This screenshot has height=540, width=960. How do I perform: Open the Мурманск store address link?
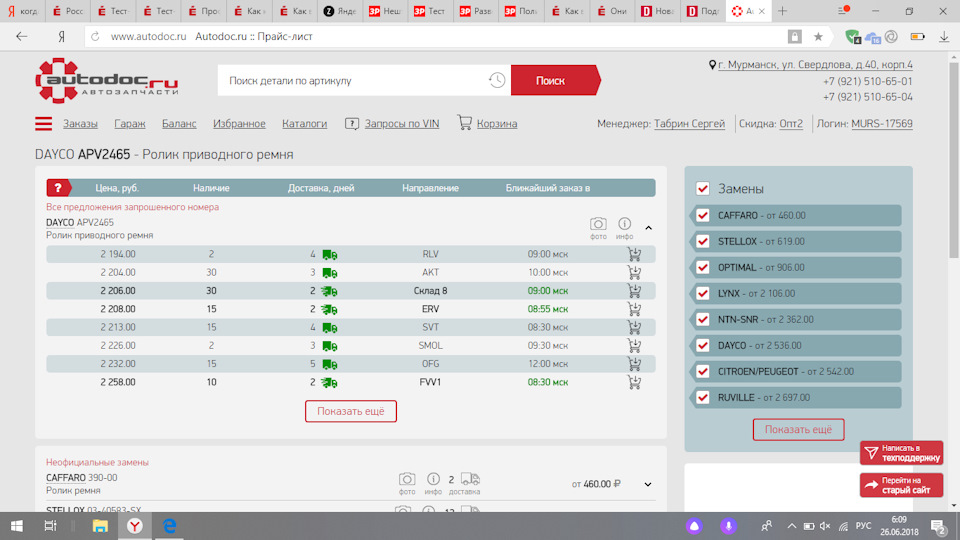point(815,64)
